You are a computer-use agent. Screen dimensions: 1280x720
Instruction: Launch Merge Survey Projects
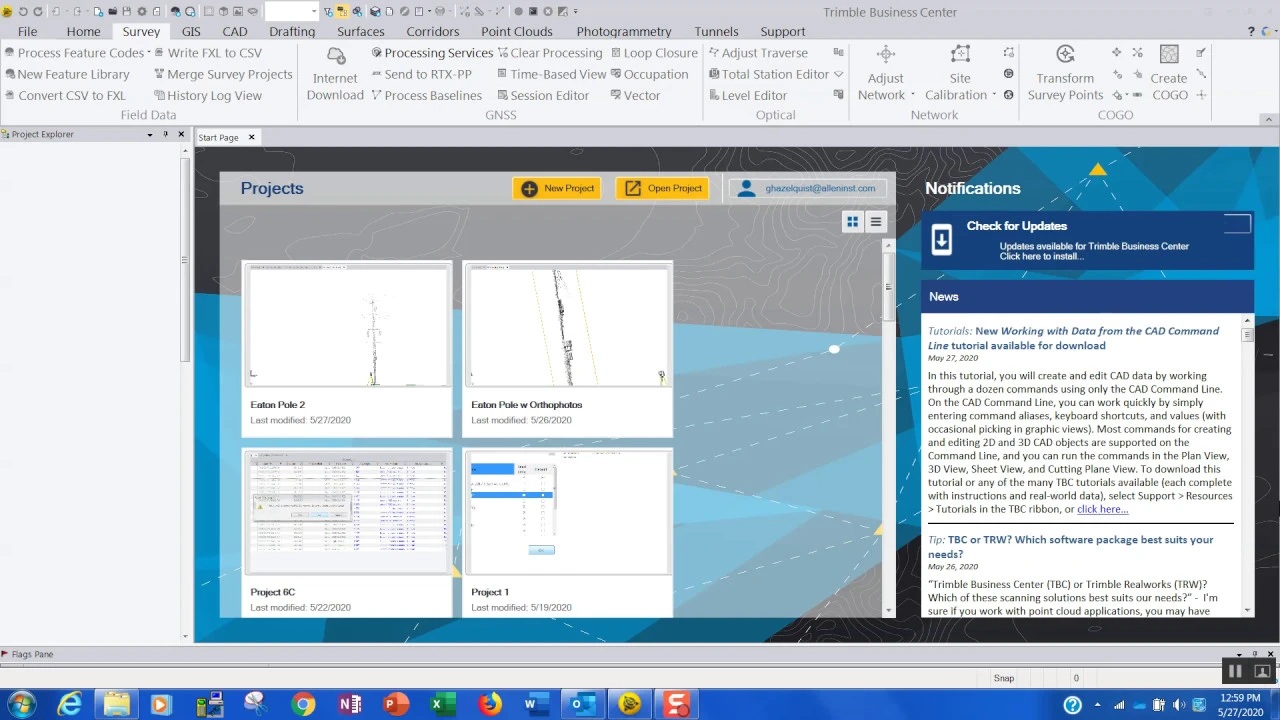pos(223,74)
